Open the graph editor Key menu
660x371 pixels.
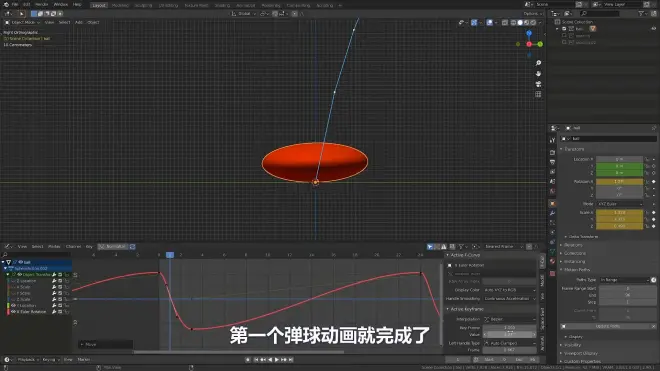[x=89, y=247]
